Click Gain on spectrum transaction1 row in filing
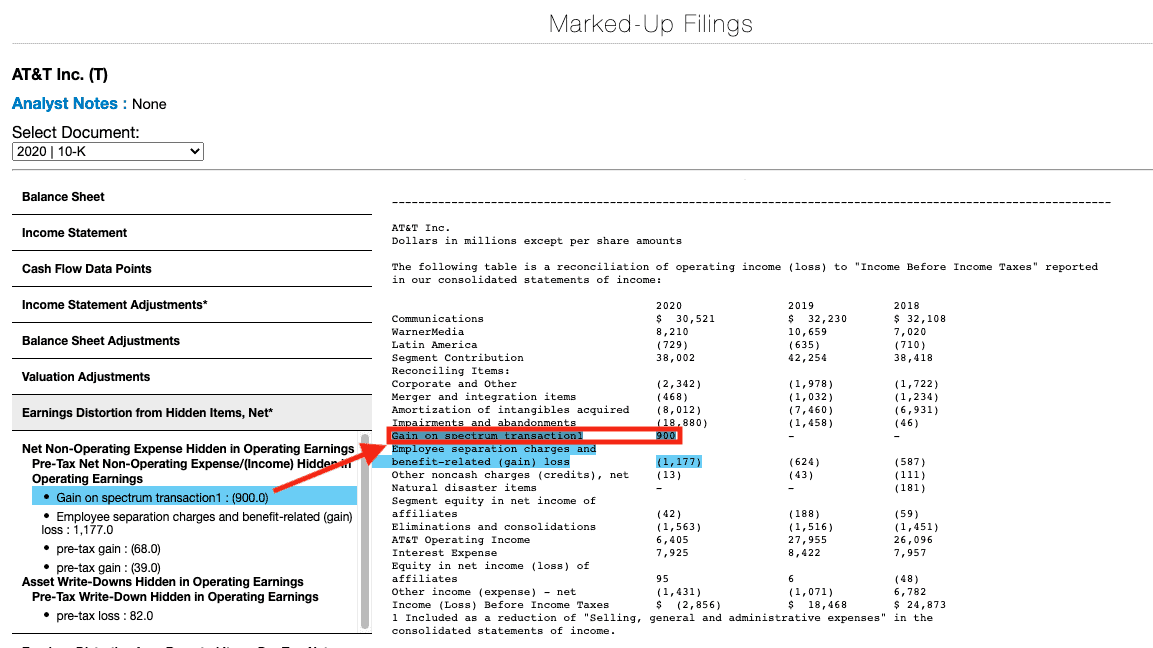 coord(535,436)
